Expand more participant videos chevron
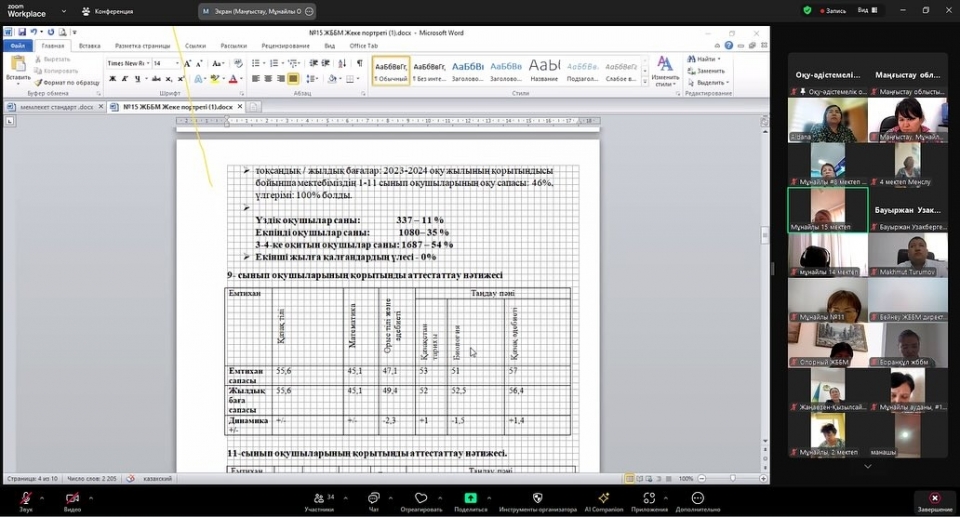 point(868,466)
